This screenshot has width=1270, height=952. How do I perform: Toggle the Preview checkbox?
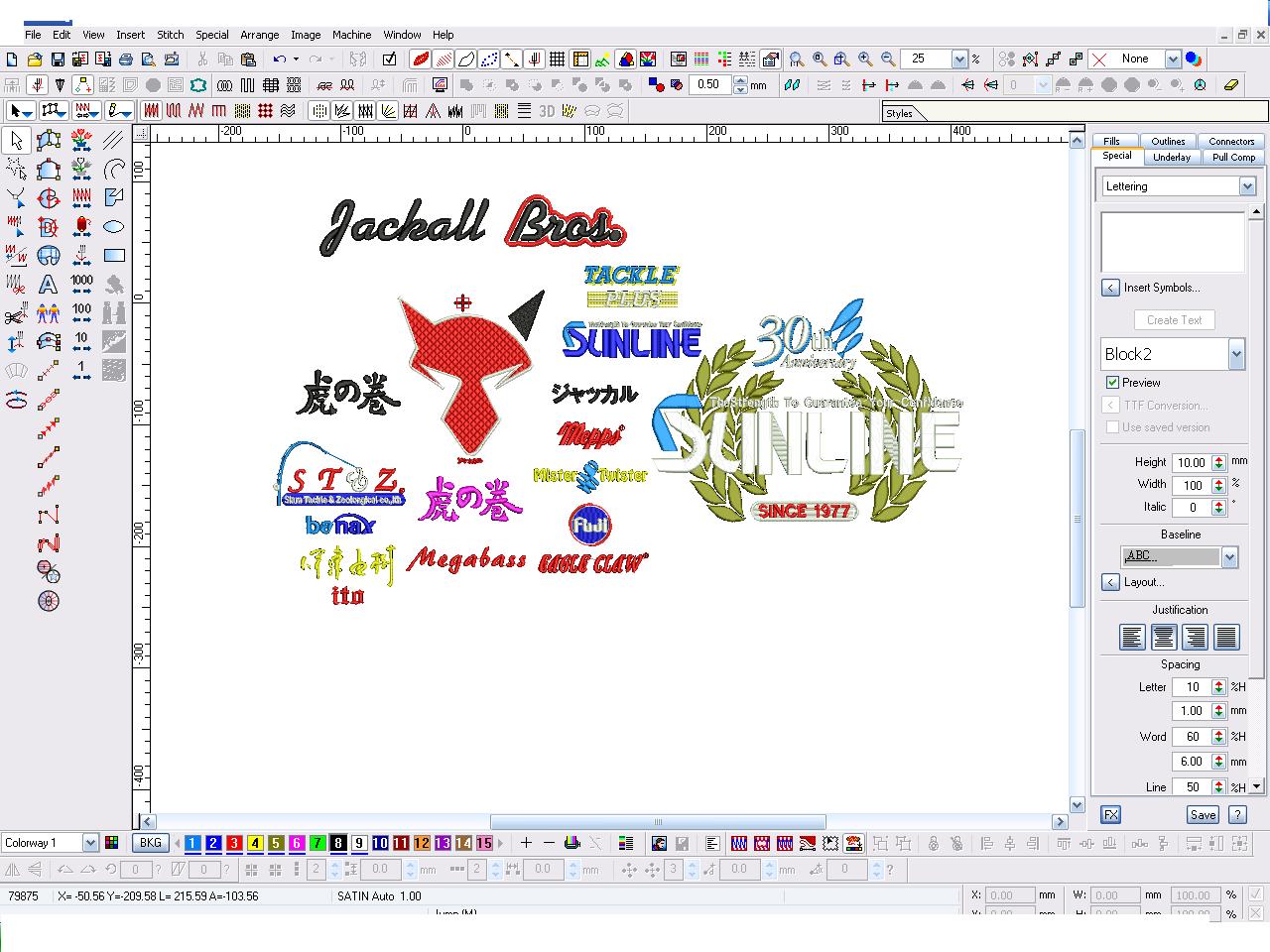tap(1112, 383)
